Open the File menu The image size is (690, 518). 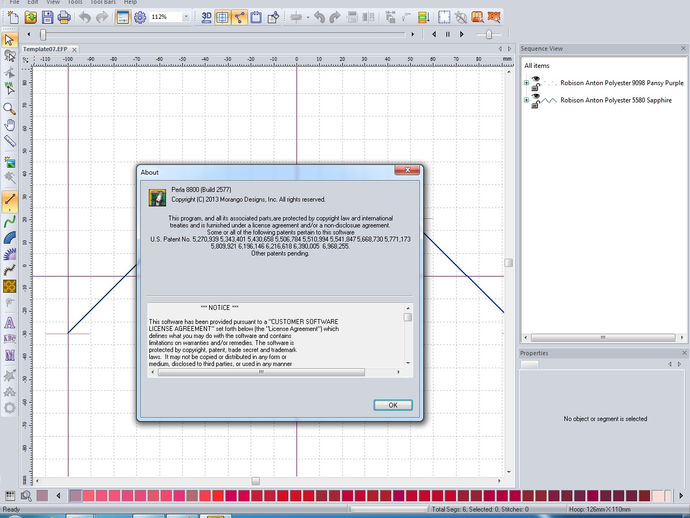[x=14, y=2]
